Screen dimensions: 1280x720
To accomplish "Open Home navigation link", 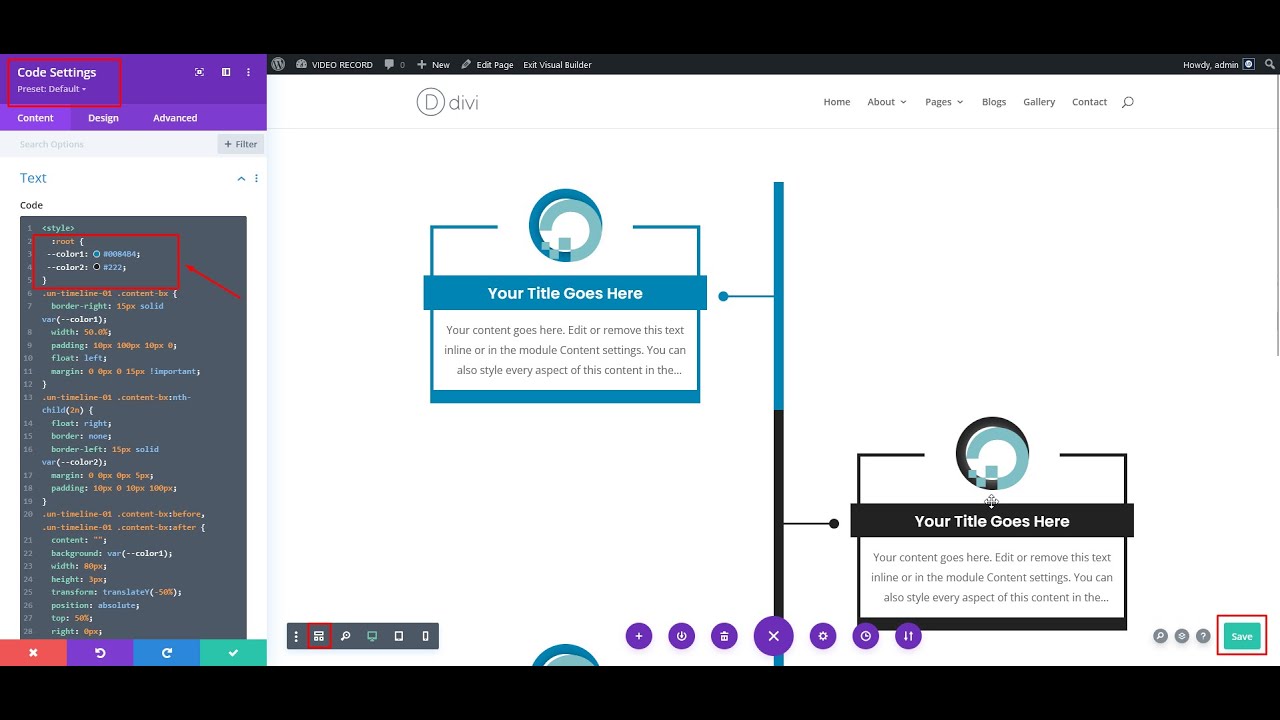I will click(837, 102).
